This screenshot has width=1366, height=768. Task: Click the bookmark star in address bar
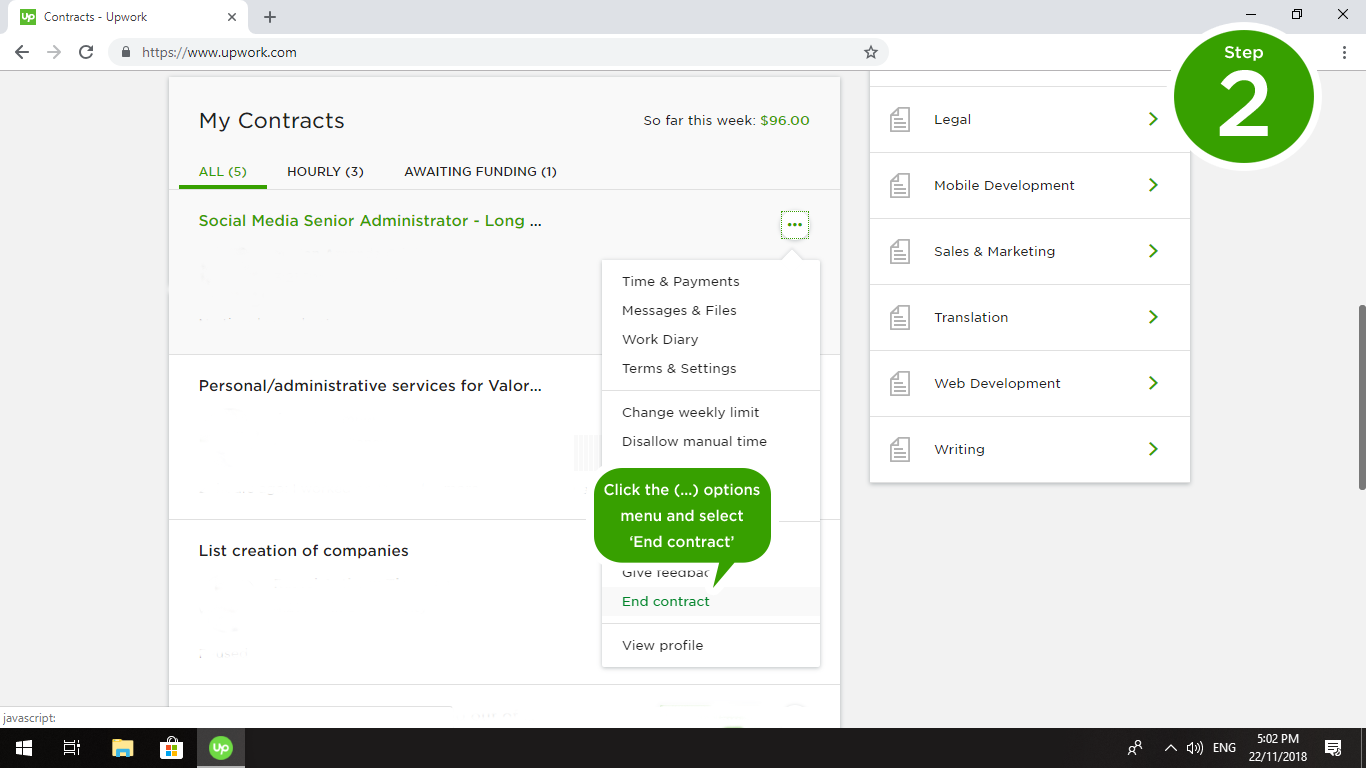tap(870, 52)
